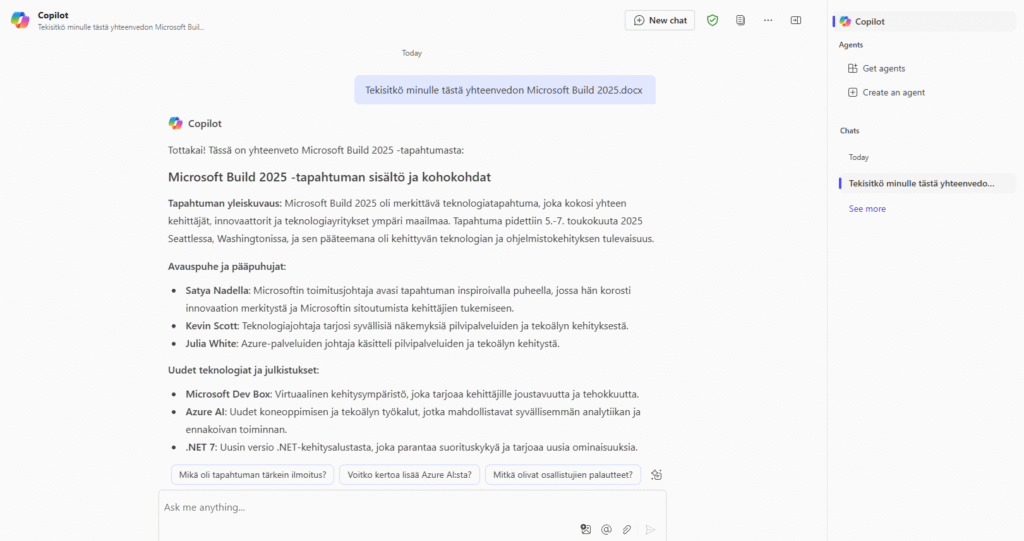
Task: Click the Satya Nadella bullet text
Action: tap(408, 299)
